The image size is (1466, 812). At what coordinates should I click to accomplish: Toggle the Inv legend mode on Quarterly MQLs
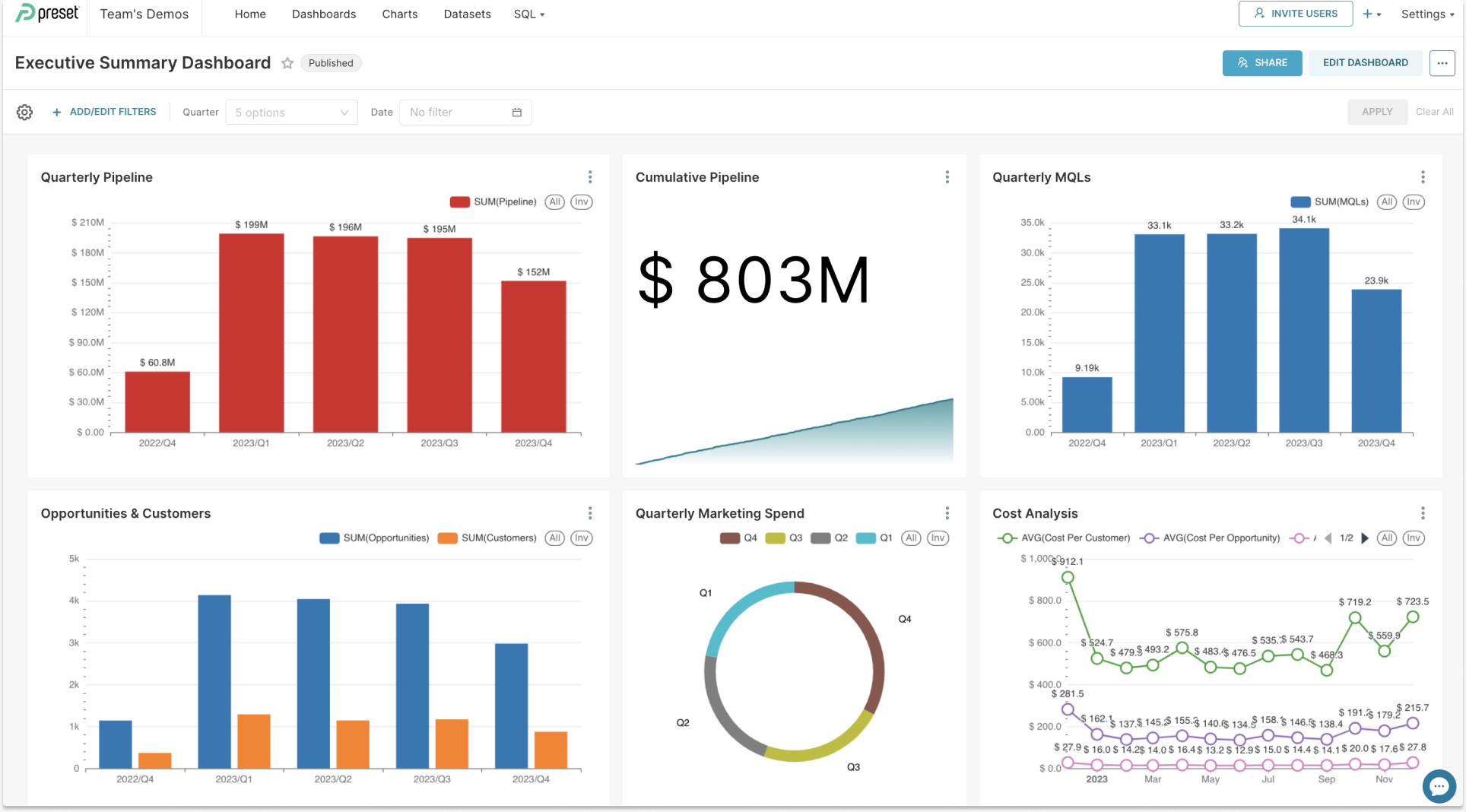1414,201
